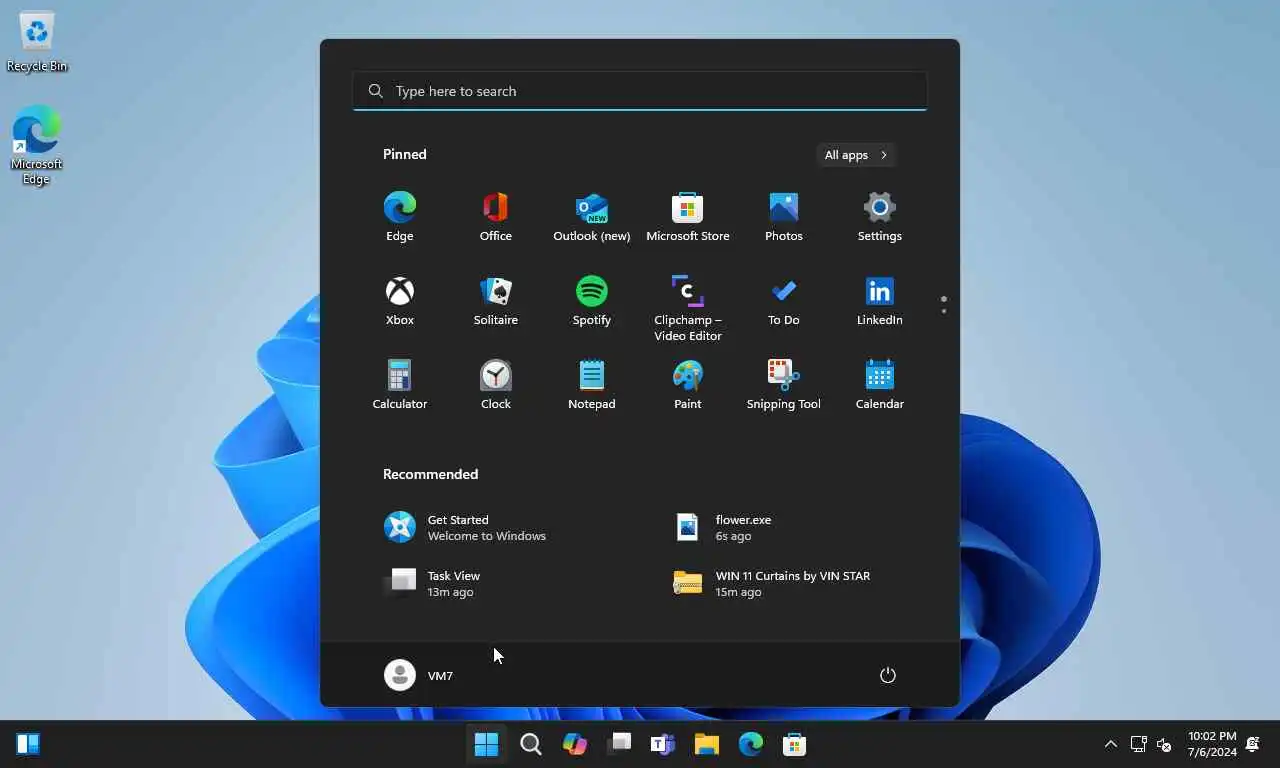Screen dimensions: 1280x768
Task: Go to next pinned apps page dot
Action: [943, 311]
